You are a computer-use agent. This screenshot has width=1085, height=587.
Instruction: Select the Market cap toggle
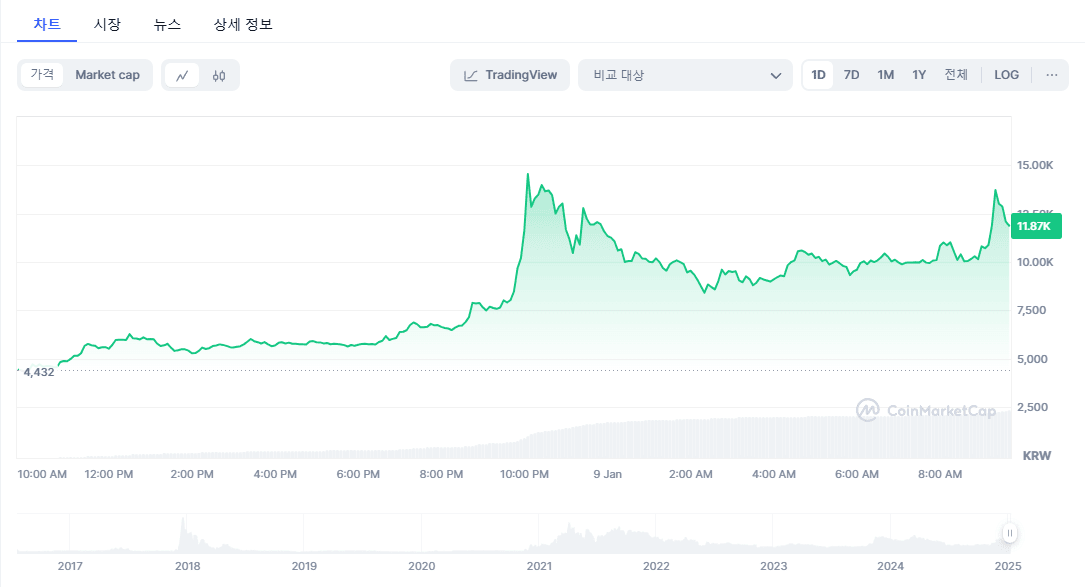[x=107, y=75]
